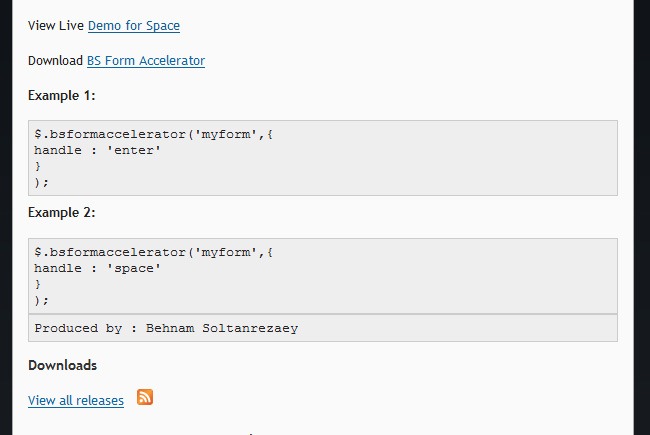Screen dimensions: 650x435
Task: Click the 'Download' text before the link
Action: pyautogui.click(x=55, y=61)
